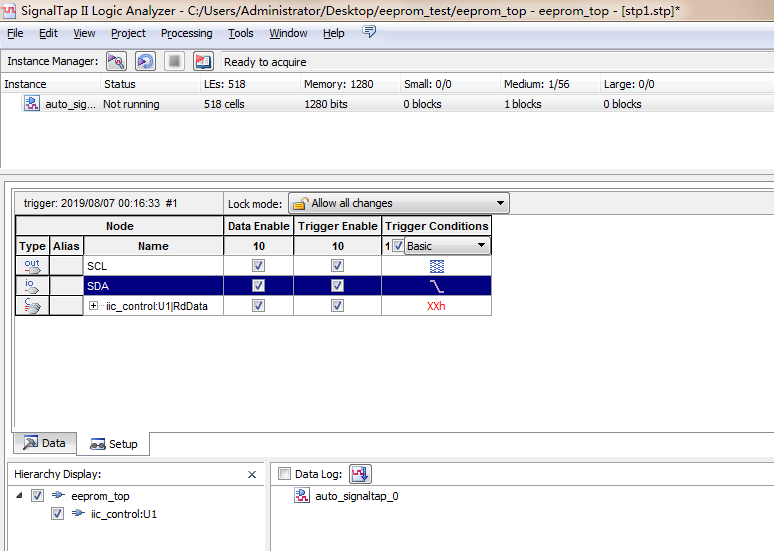Select the SDA node name
Viewport: 774px width, 551px height.
coord(98,286)
